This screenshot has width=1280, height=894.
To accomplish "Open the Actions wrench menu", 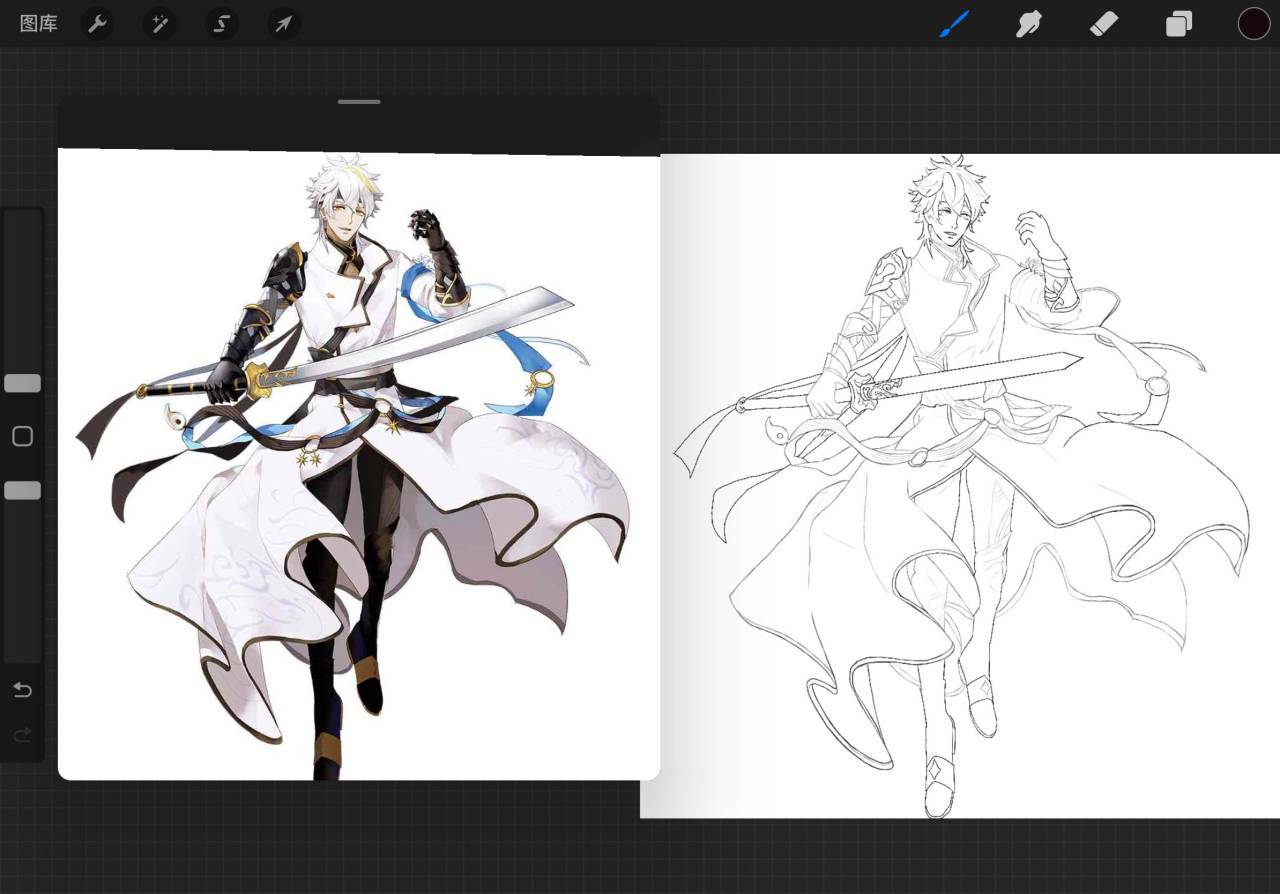I will (97, 23).
